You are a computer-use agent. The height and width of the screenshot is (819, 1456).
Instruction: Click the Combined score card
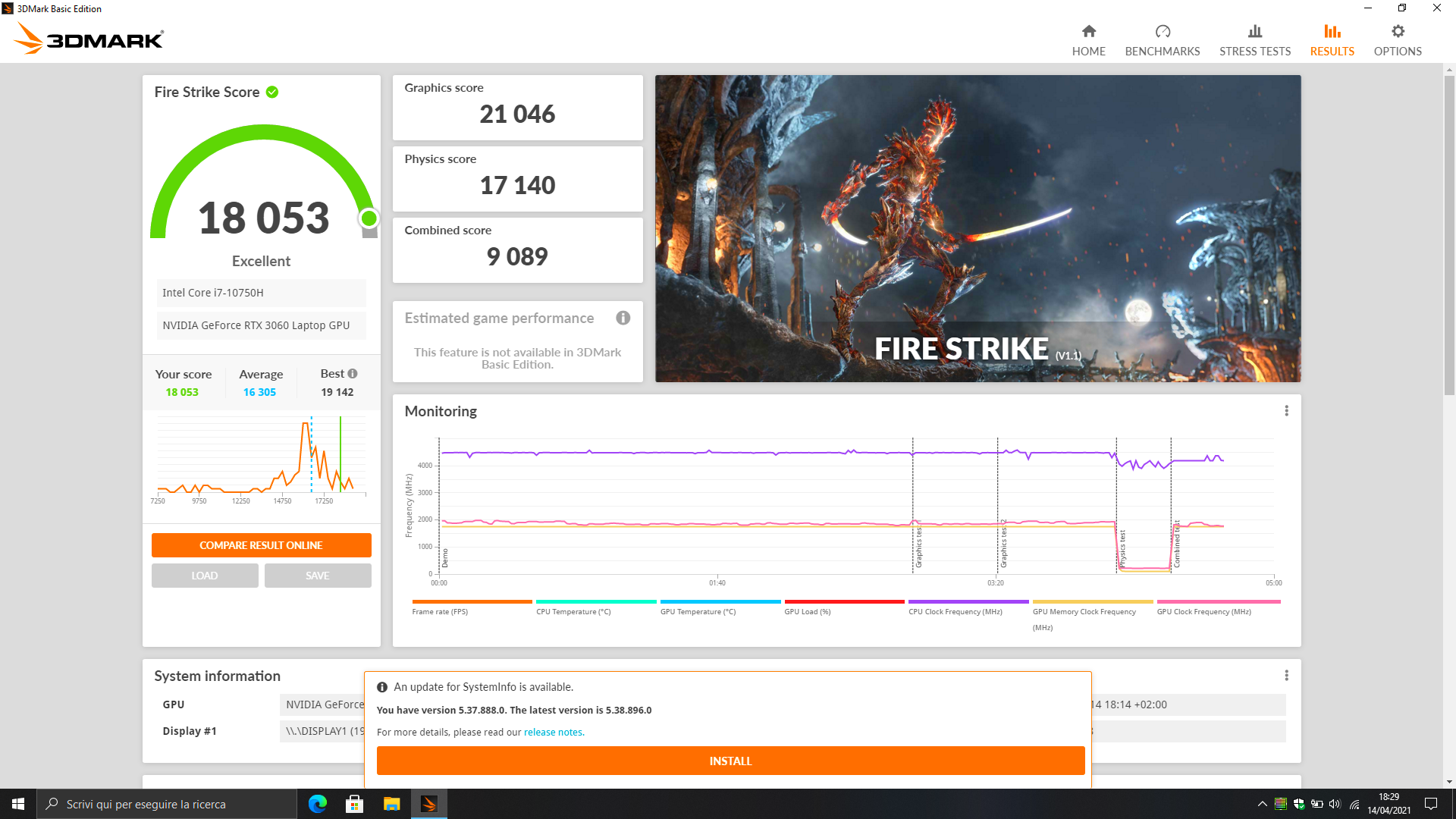tap(517, 249)
